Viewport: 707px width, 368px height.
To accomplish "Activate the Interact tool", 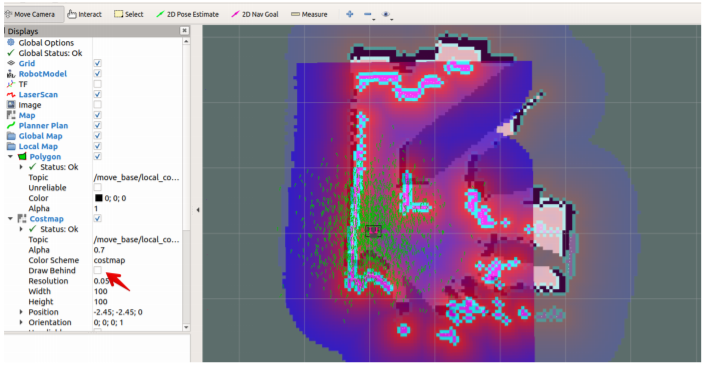I will pos(85,14).
